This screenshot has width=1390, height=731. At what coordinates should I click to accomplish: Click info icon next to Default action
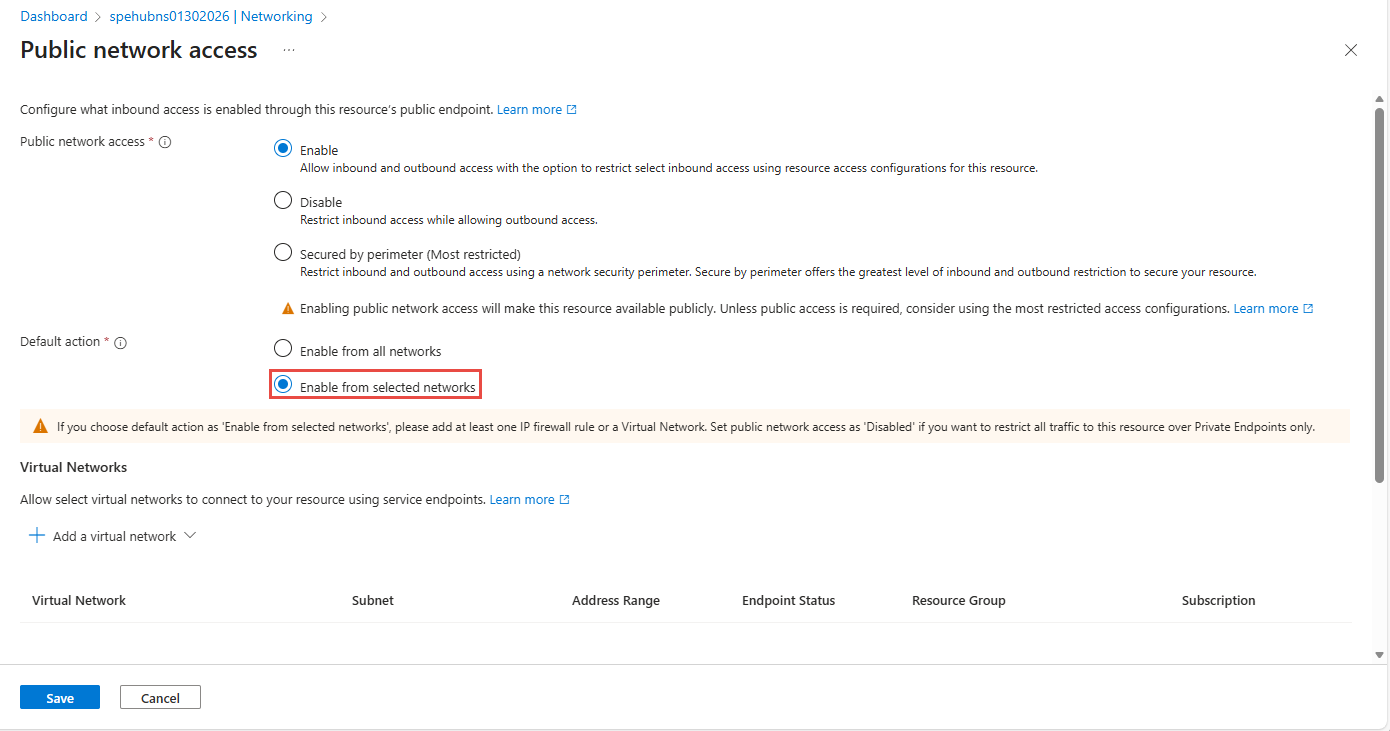click(x=120, y=343)
